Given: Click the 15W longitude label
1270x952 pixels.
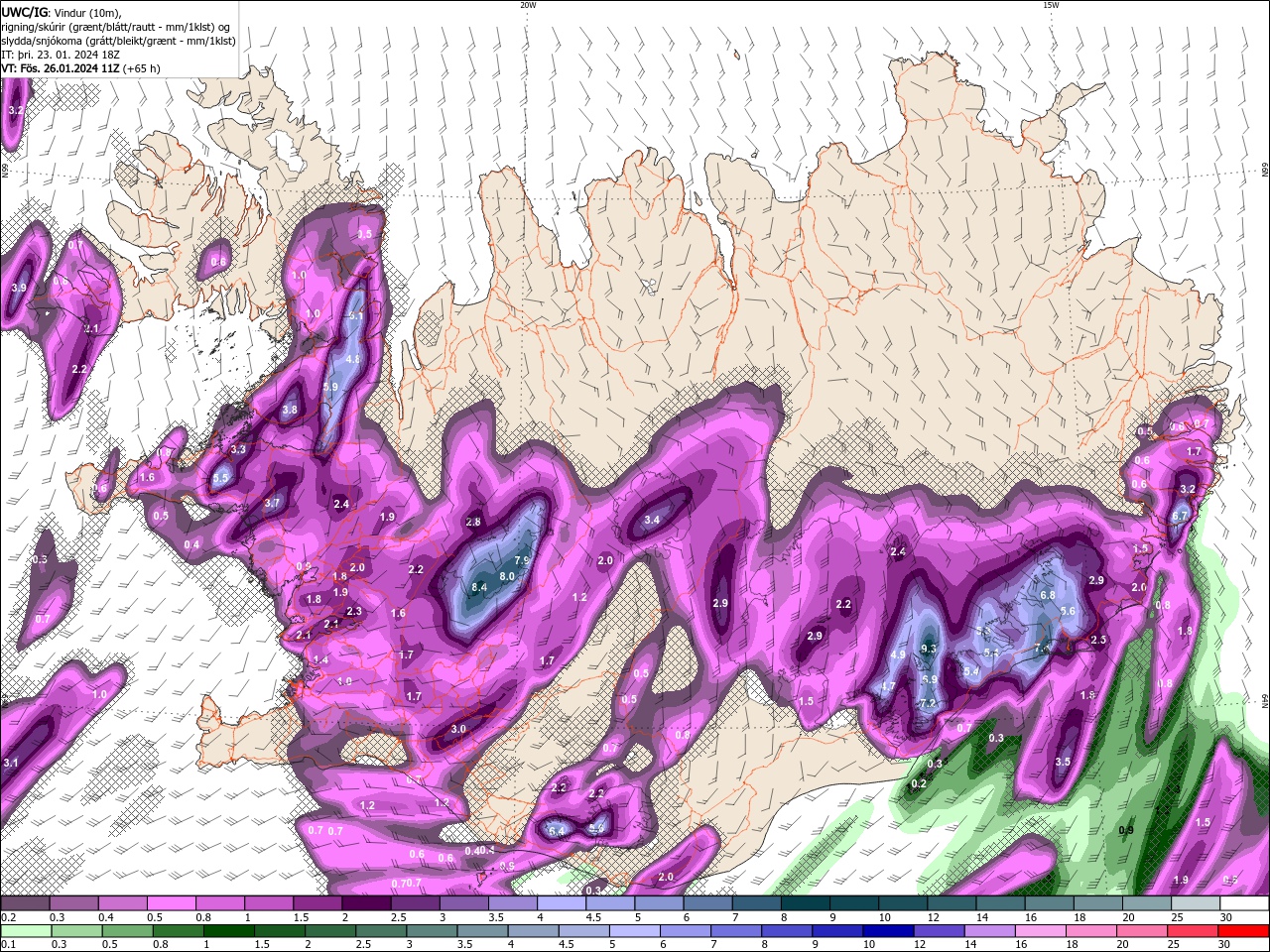Looking at the screenshot, I should point(1051,5).
